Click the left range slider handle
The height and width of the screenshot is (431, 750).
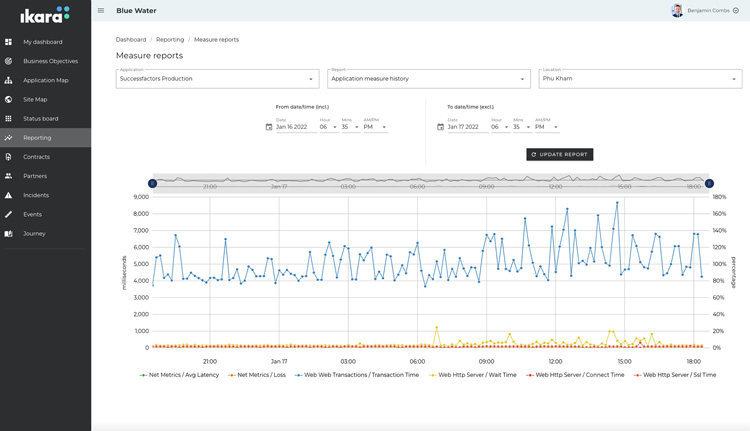pos(152,184)
